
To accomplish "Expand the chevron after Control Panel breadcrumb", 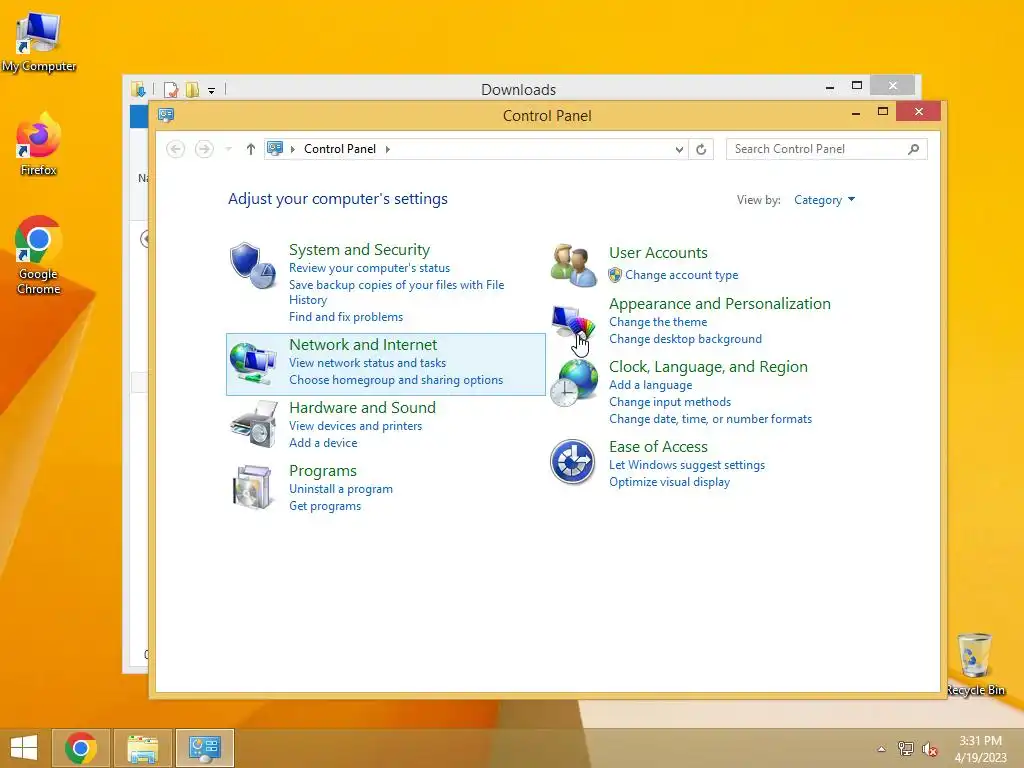I will pyautogui.click(x=388, y=149).
